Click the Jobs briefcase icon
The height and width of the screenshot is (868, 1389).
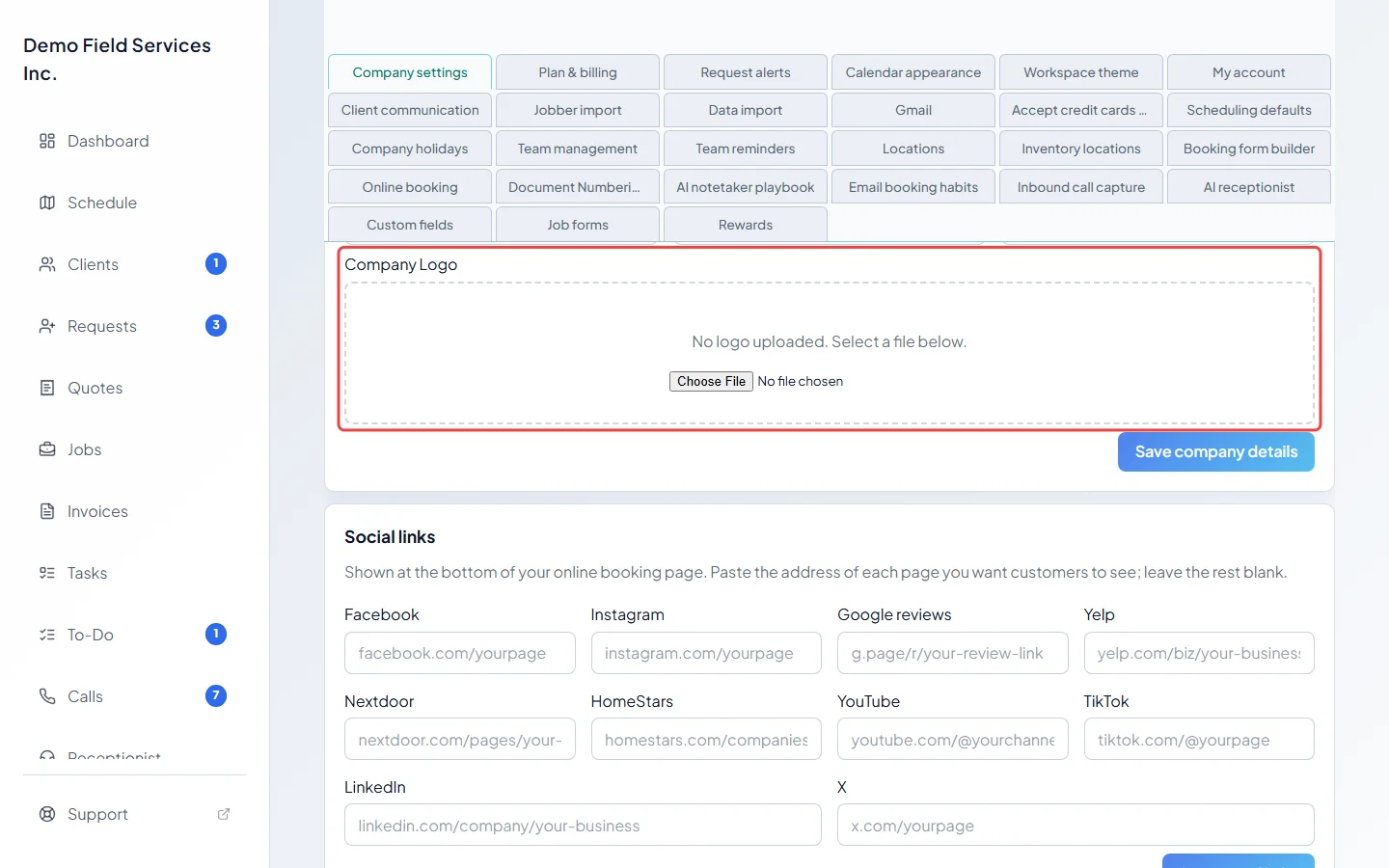[x=47, y=449]
